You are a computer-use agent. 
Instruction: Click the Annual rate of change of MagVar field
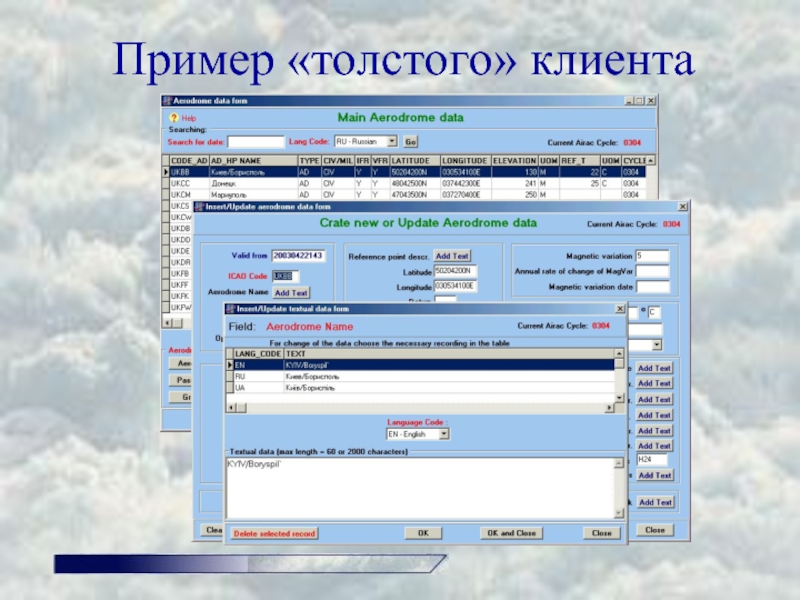coord(652,271)
